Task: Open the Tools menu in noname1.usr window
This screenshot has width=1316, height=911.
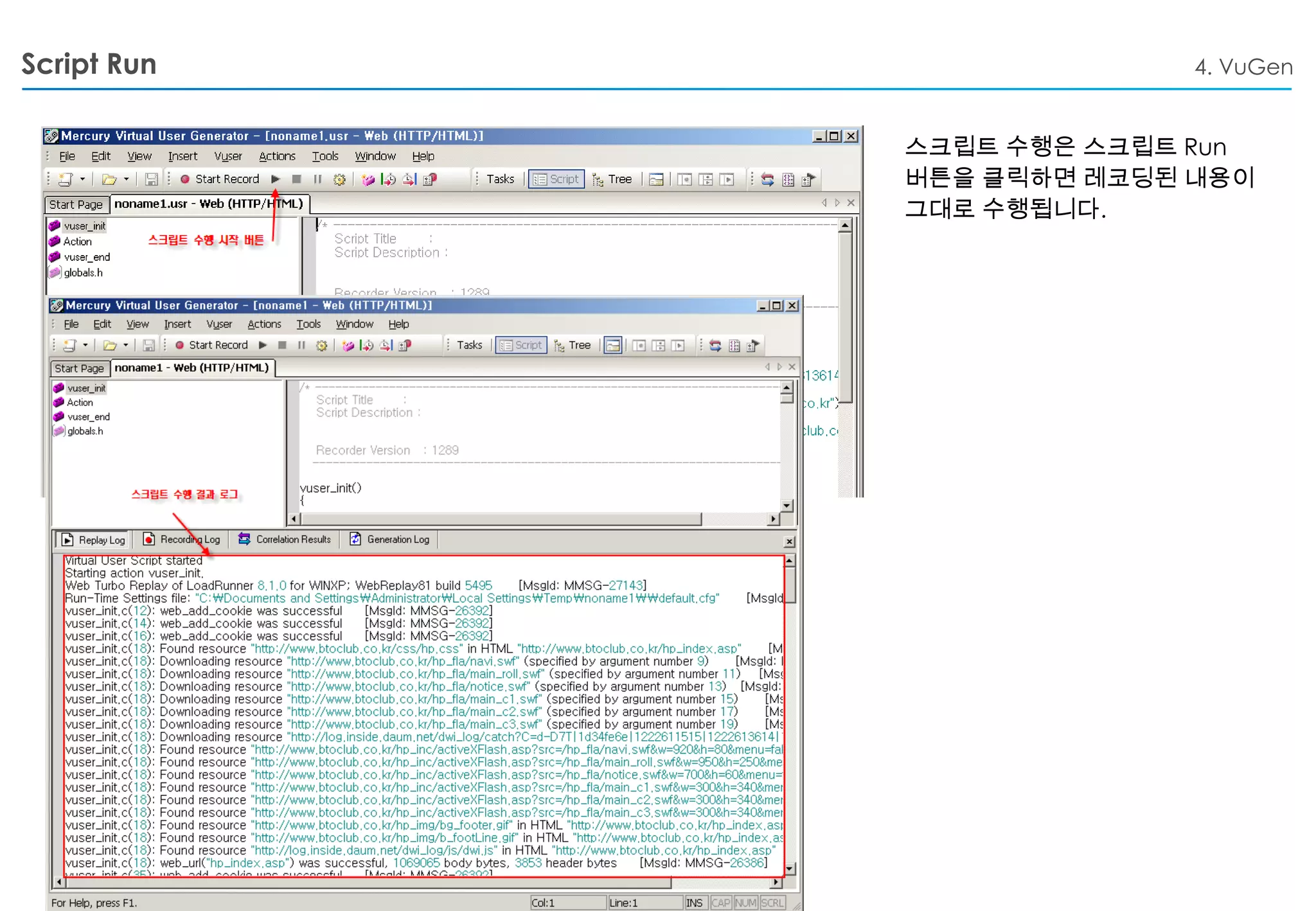Action: point(325,156)
